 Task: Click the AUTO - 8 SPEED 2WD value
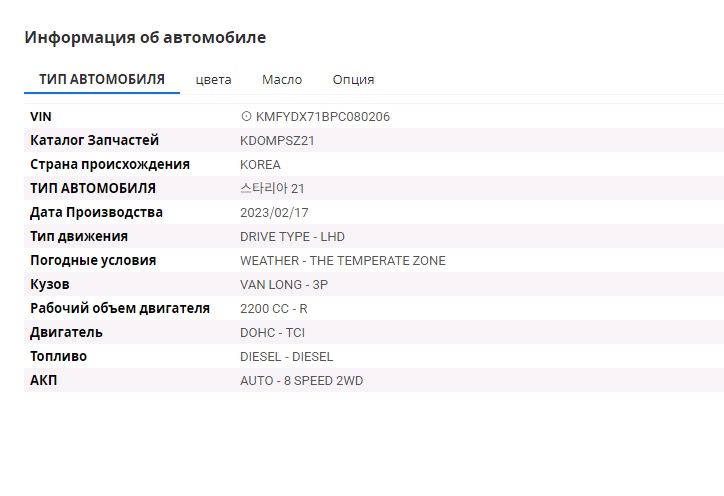click(x=302, y=381)
